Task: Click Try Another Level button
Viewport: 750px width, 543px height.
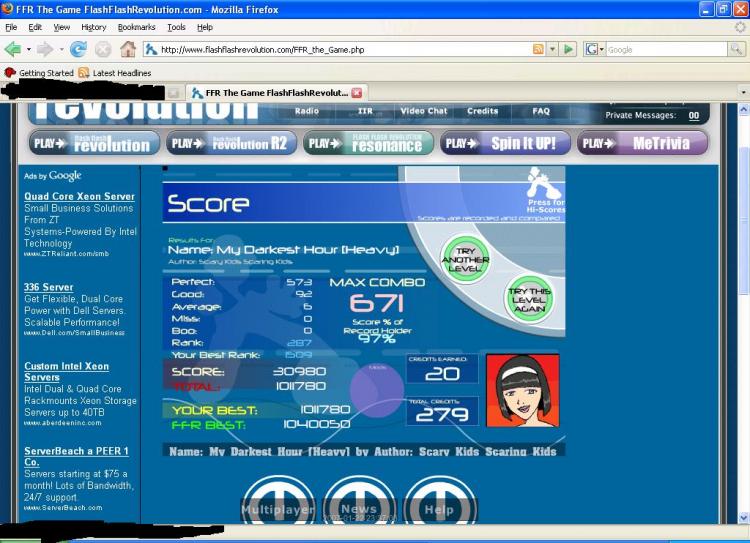Action: coord(465,259)
